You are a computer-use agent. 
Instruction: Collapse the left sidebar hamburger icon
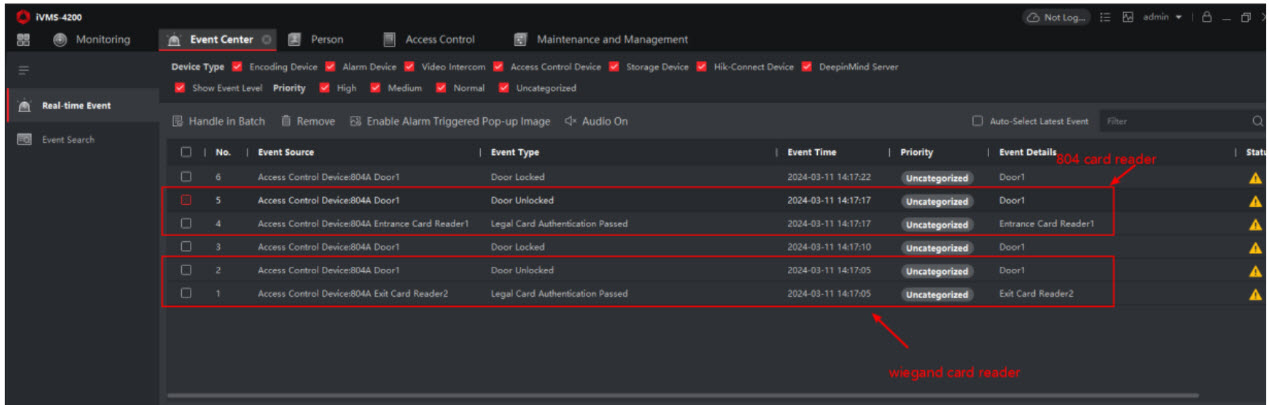coord(24,69)
